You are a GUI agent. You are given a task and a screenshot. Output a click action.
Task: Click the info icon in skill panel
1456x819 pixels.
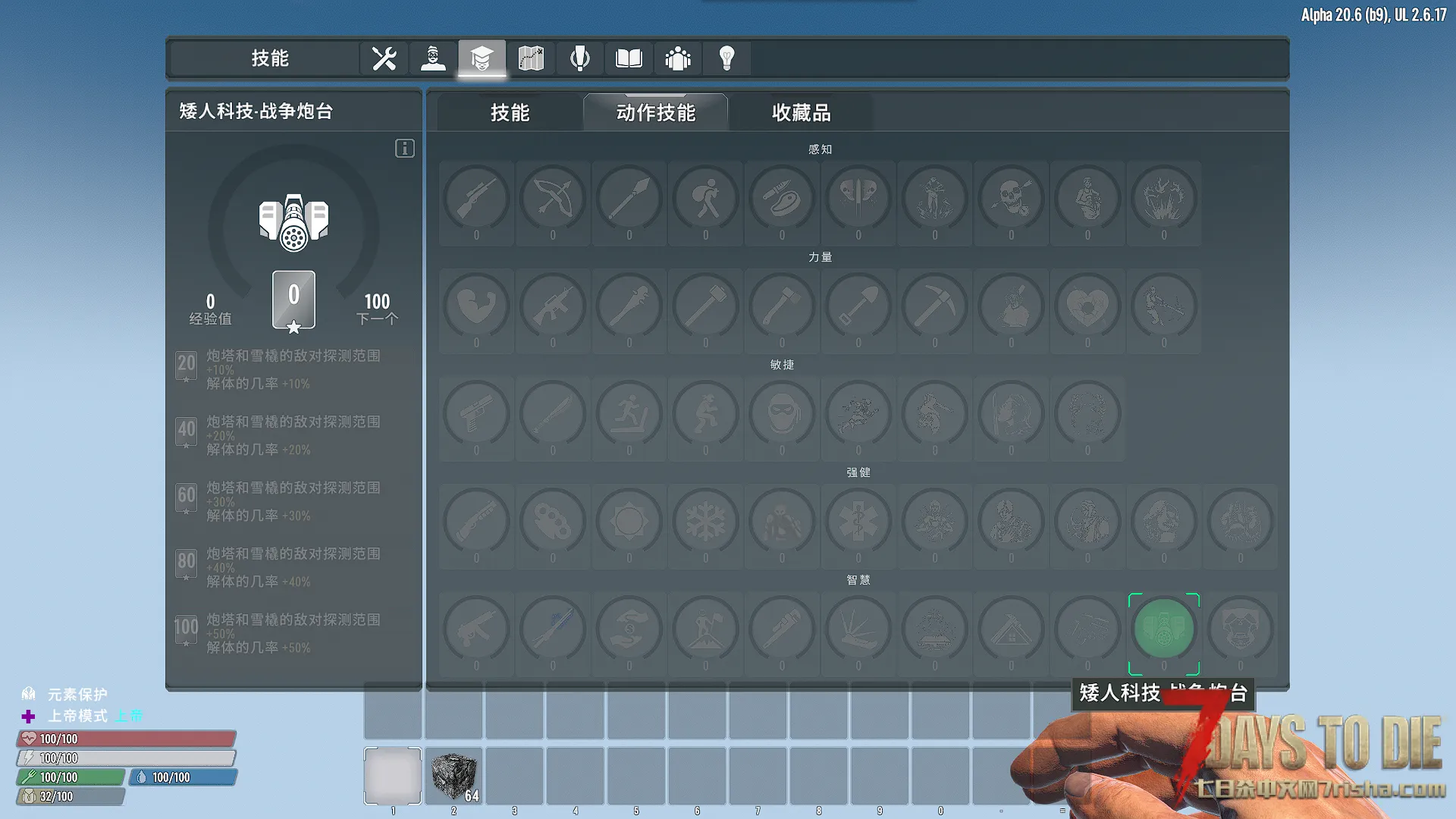tap(405, 148)
